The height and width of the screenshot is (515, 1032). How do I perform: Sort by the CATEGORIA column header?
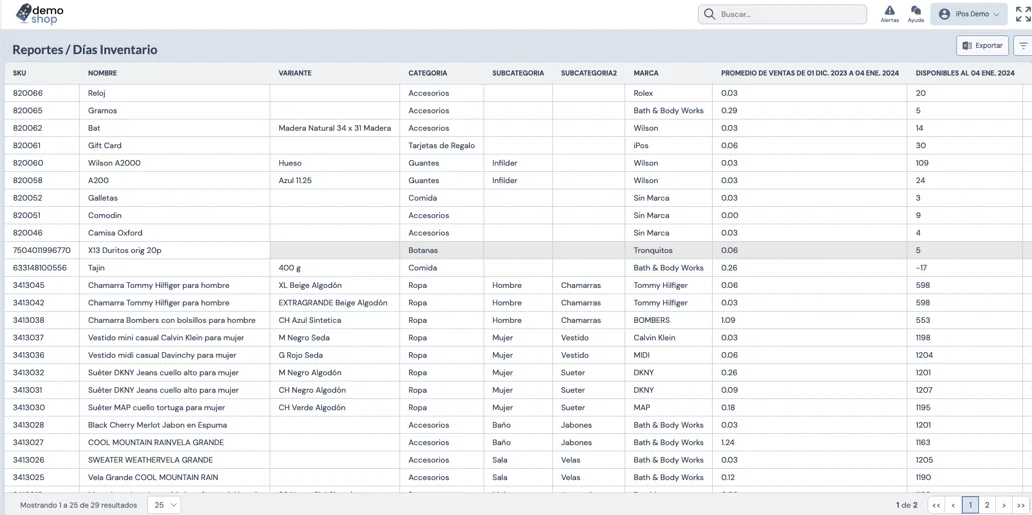(x=428, y=73)
